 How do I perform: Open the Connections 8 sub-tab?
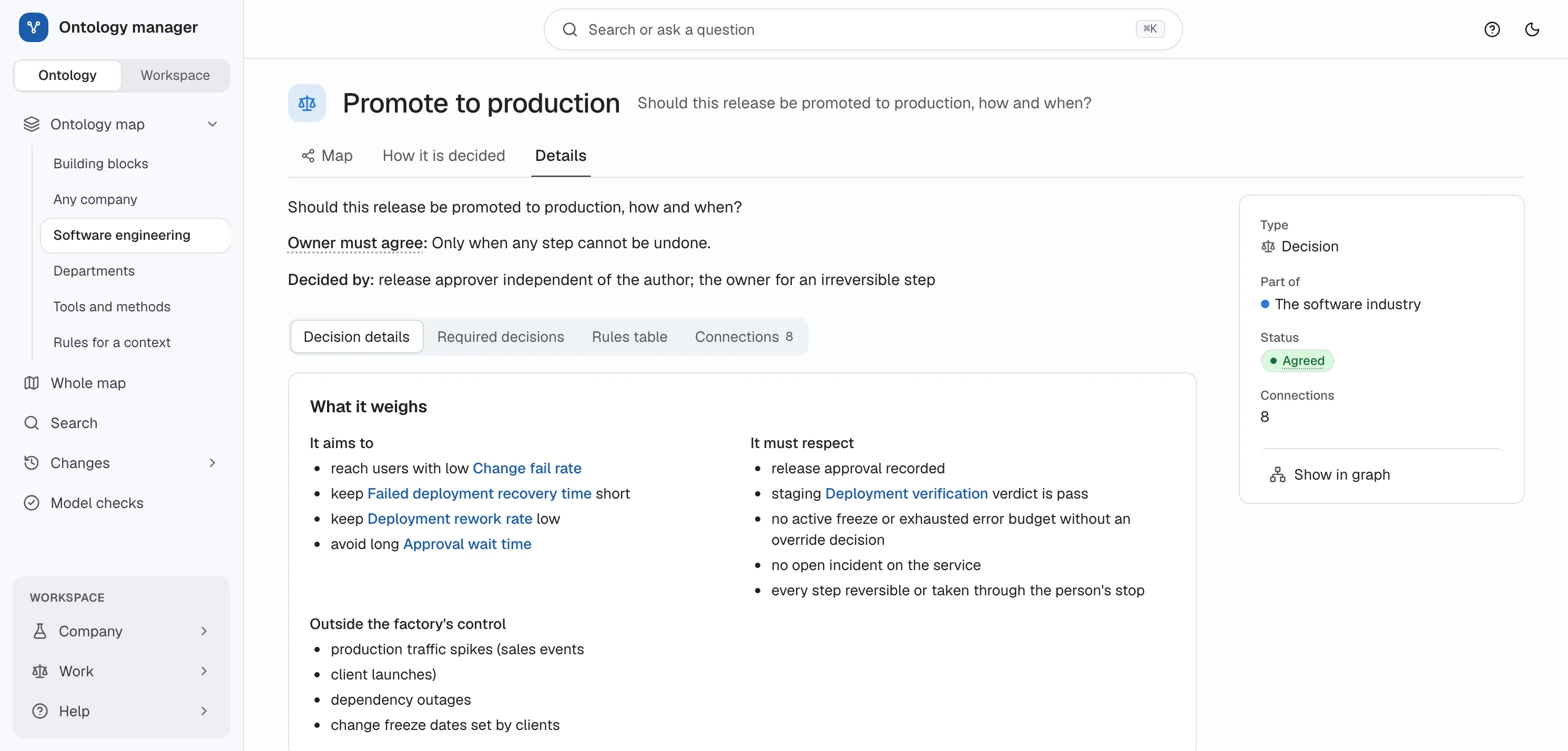(x=744, y=337)
